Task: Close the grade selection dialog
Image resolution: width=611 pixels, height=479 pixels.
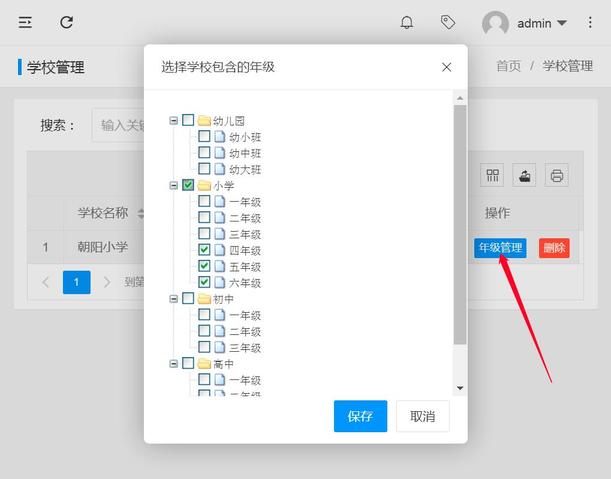Action: 447,67
